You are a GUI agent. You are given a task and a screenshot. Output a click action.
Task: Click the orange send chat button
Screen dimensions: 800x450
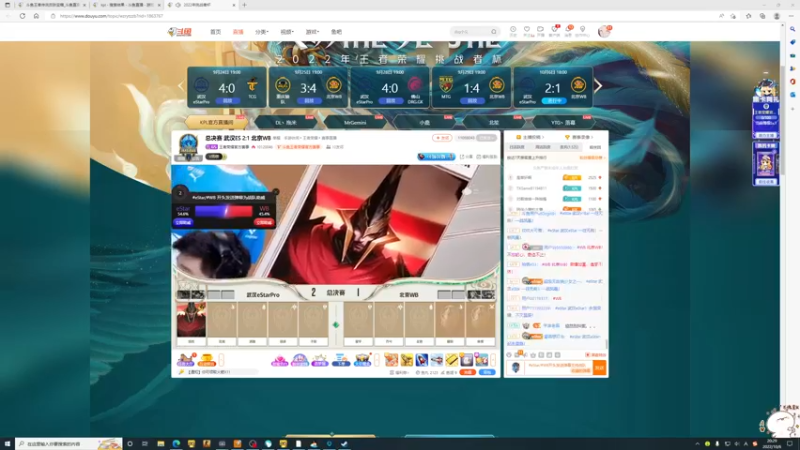599,367
